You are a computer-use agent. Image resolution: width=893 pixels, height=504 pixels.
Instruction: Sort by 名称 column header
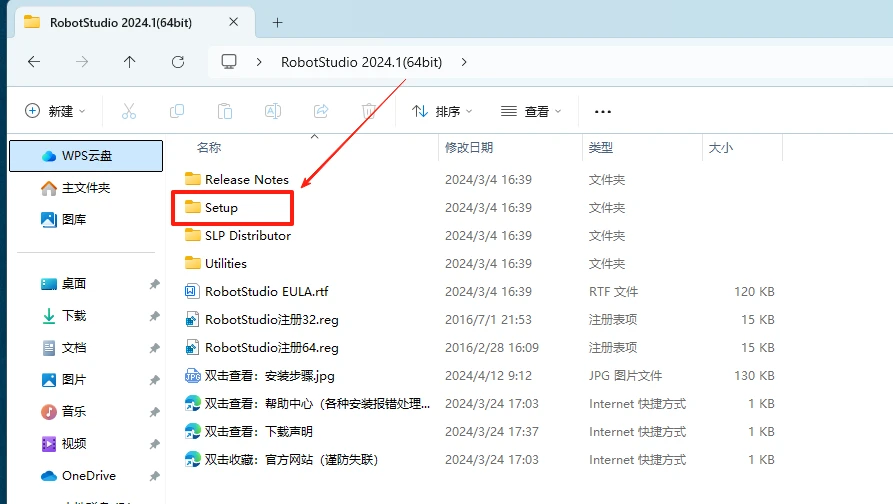[x=209, y=147]
